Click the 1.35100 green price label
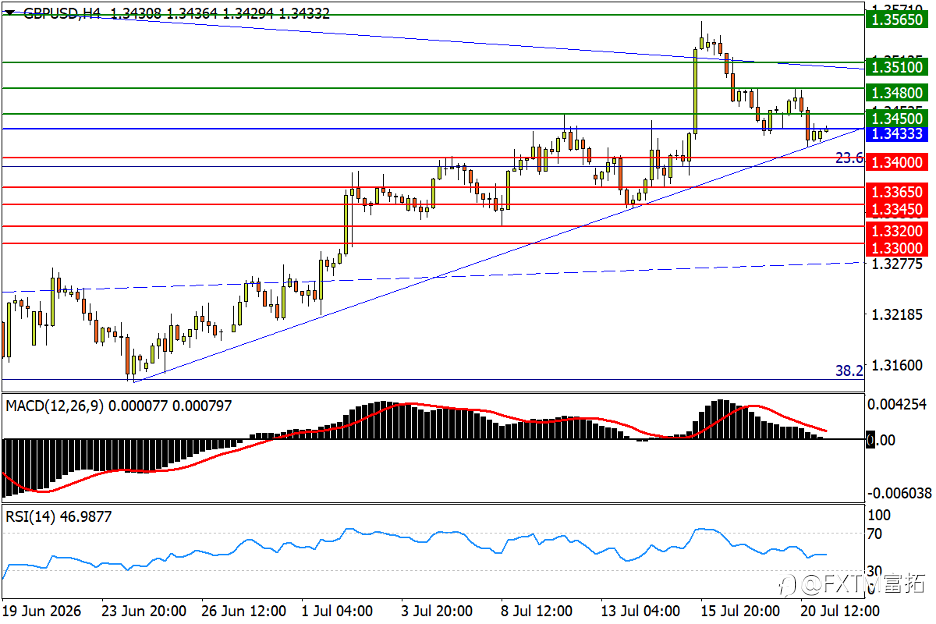The image size is (936, 624). click(897, 67)
